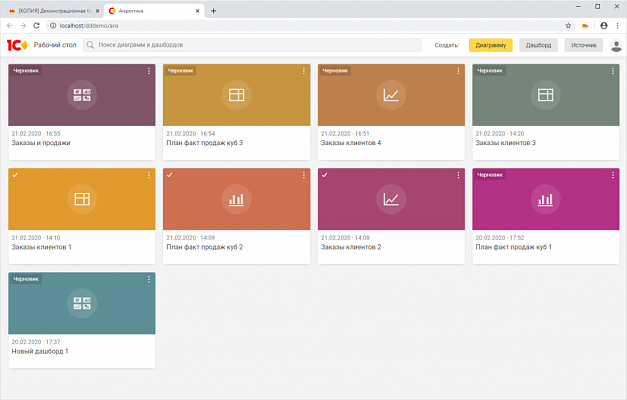Click the magenta План факт продаж куб 1 thumbnail
Image resolution: width=627 pixels, height=400 pixels.
click(x=545, y=199)
